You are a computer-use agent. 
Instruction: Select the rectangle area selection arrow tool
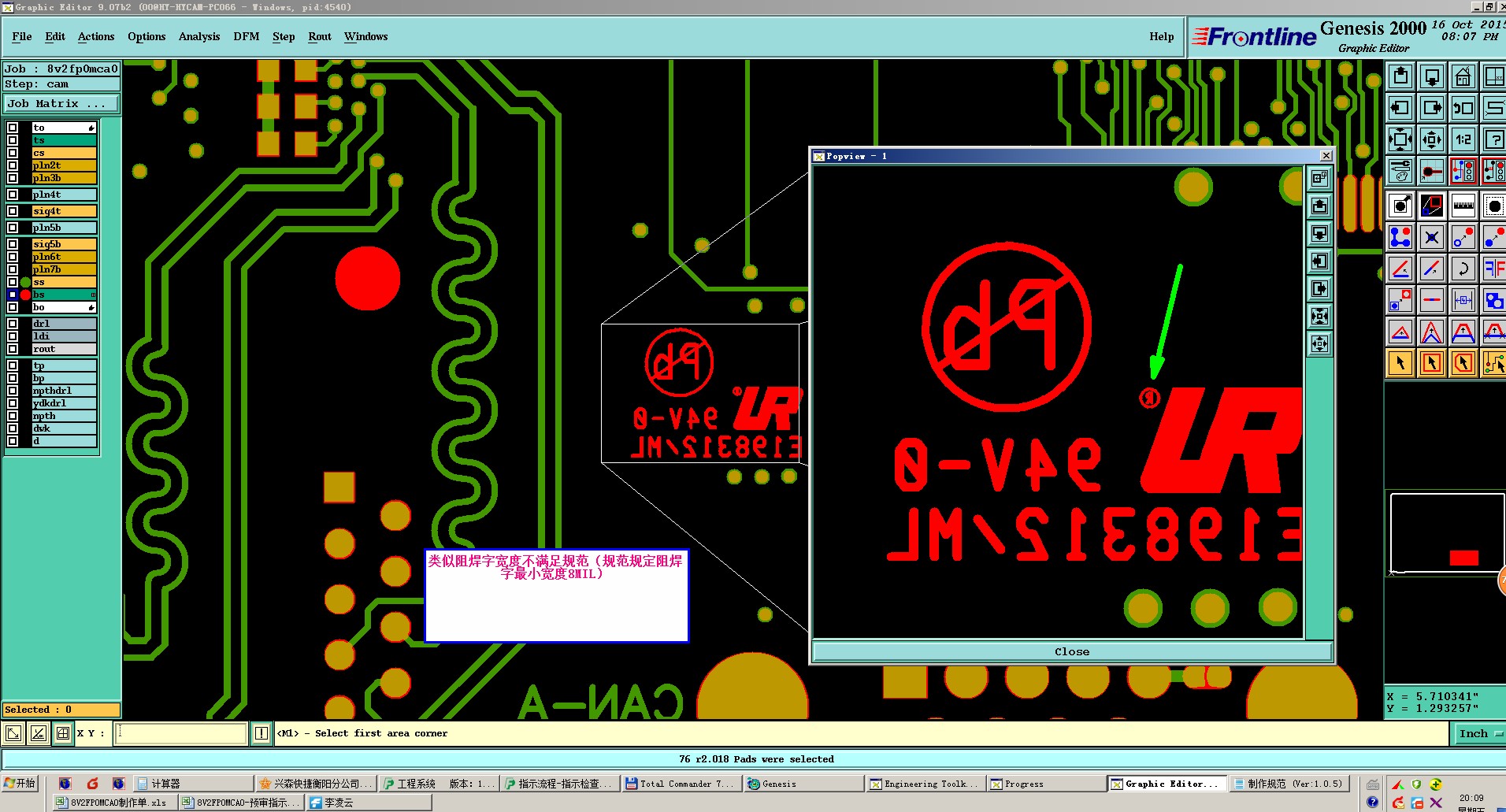pyautogui.click(x=1432, y=363)
